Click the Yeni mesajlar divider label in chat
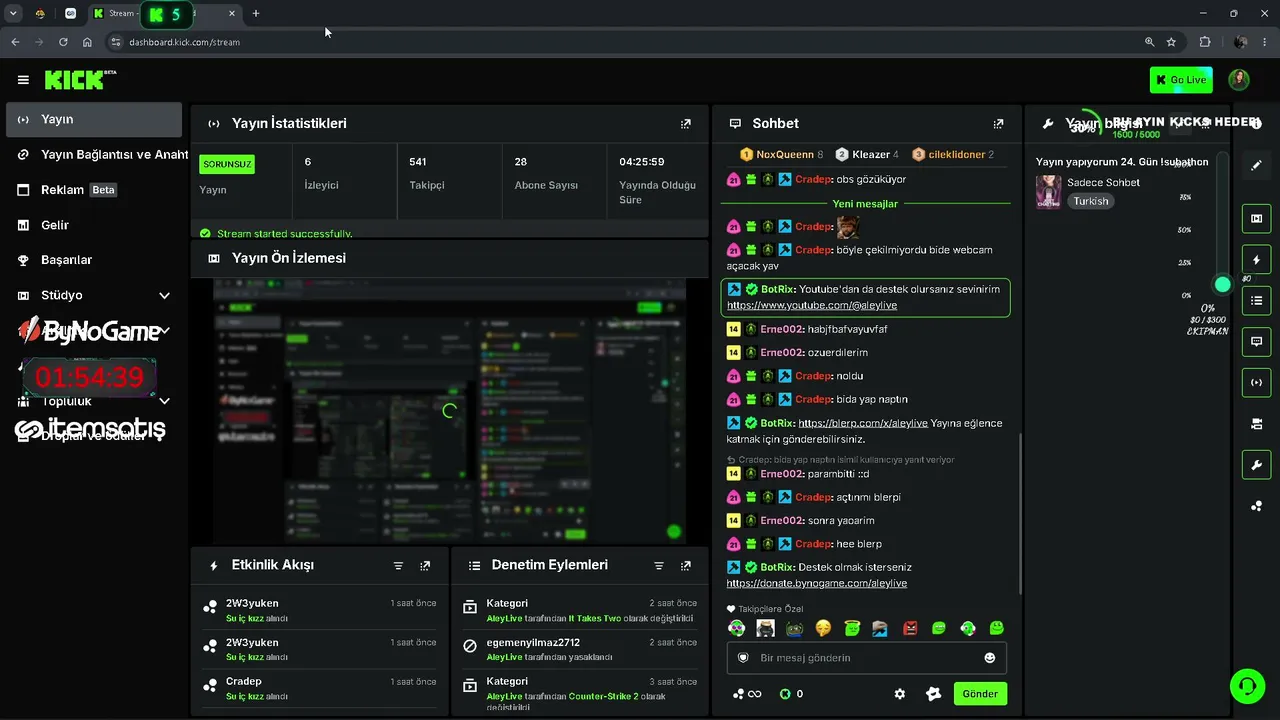This screenshot has width=1280, height=720. tap(865, 204)
